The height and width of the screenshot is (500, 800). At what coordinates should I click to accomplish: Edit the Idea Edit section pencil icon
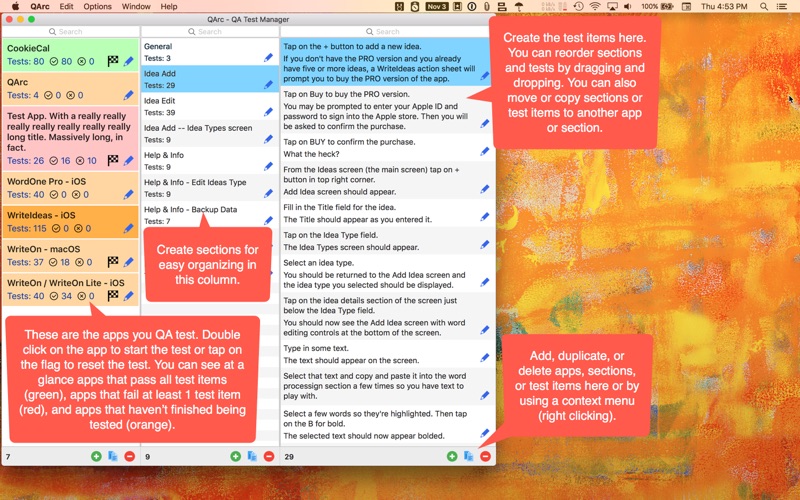pos(268,112)
